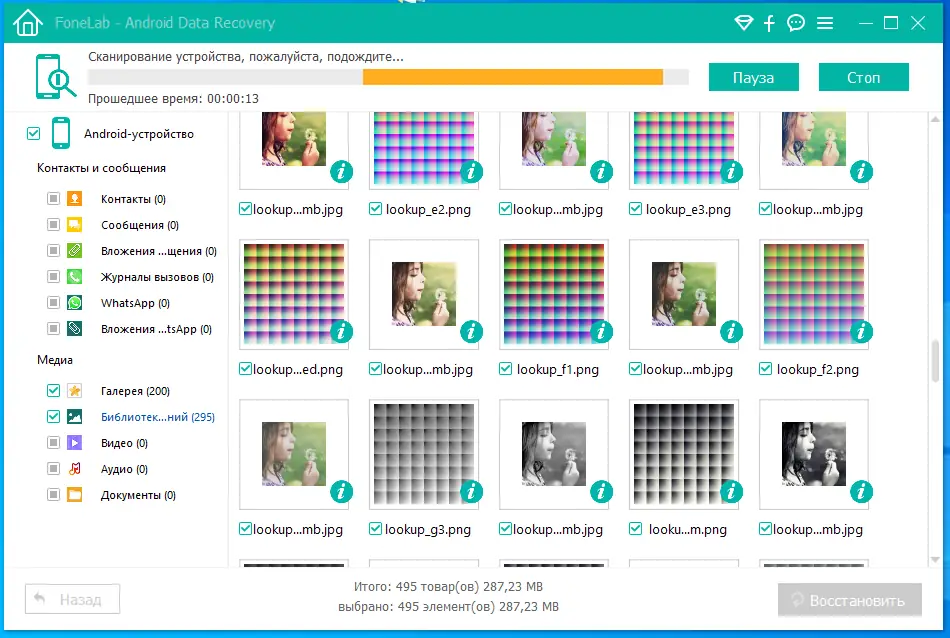
Task: Open the feedback chat bubble icon
Action: click(x=796, y=23)
